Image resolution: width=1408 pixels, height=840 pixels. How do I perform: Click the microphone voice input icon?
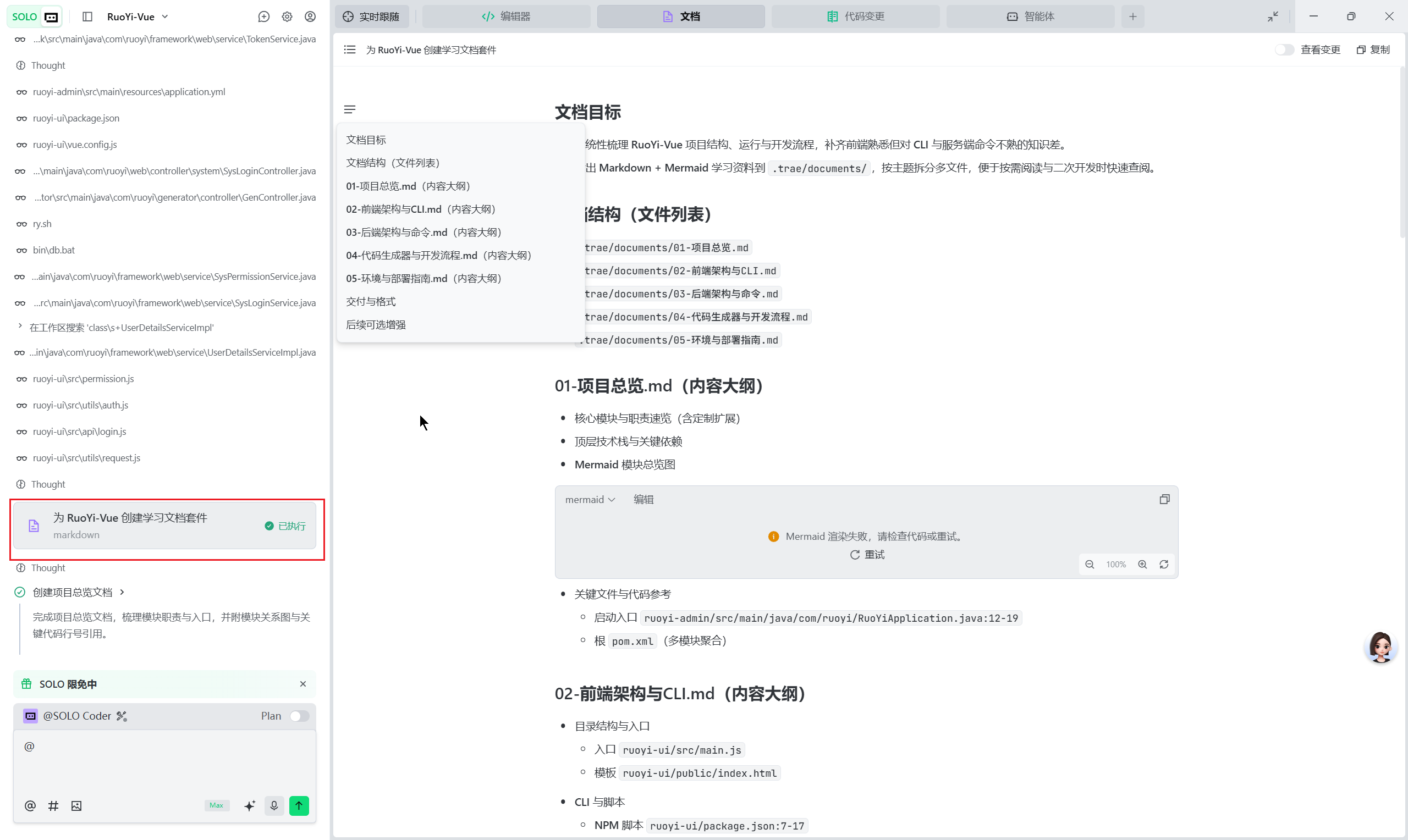[274, 805]
